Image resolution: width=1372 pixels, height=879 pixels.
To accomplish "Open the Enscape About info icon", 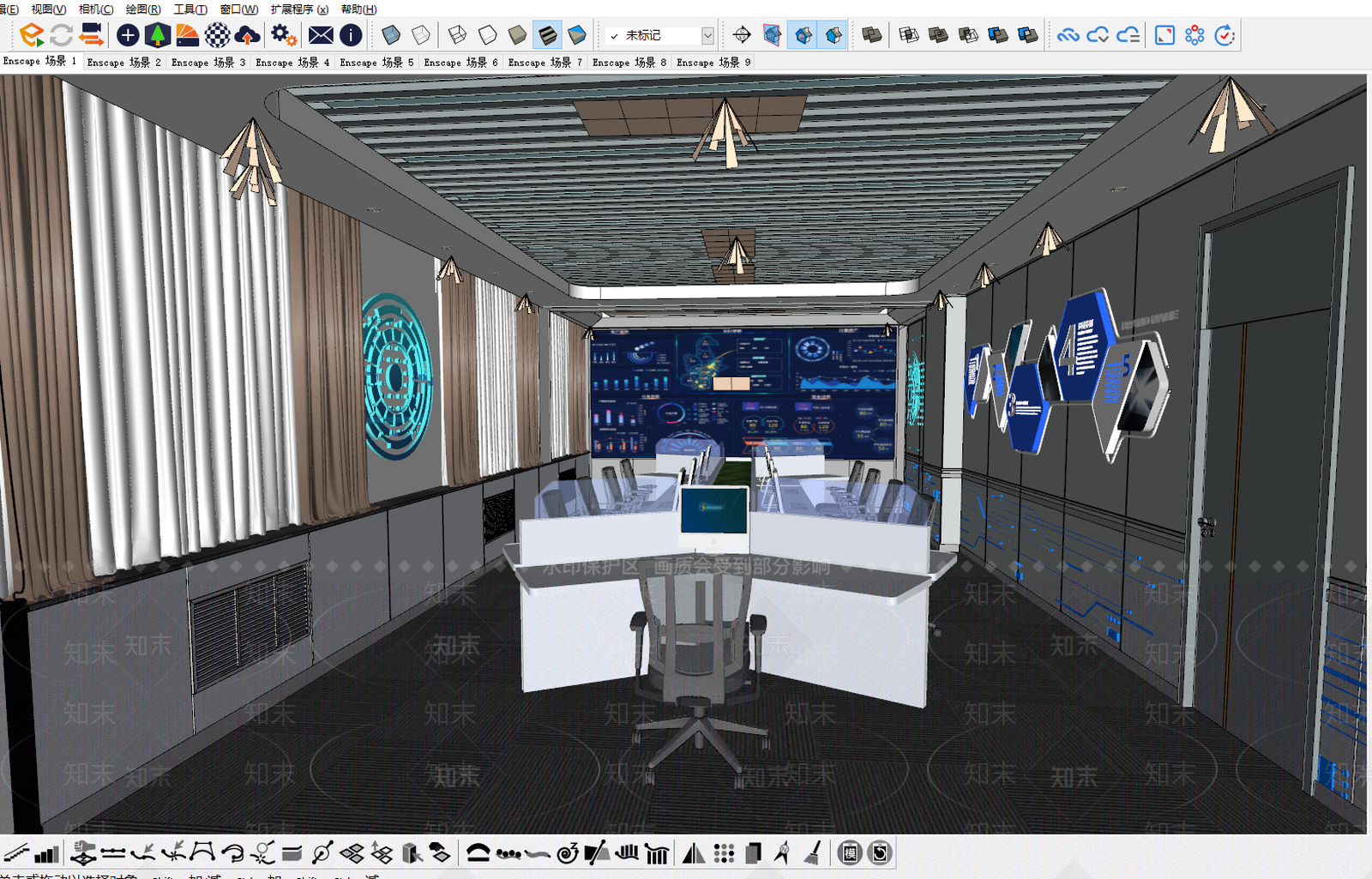I will (351, 35).
